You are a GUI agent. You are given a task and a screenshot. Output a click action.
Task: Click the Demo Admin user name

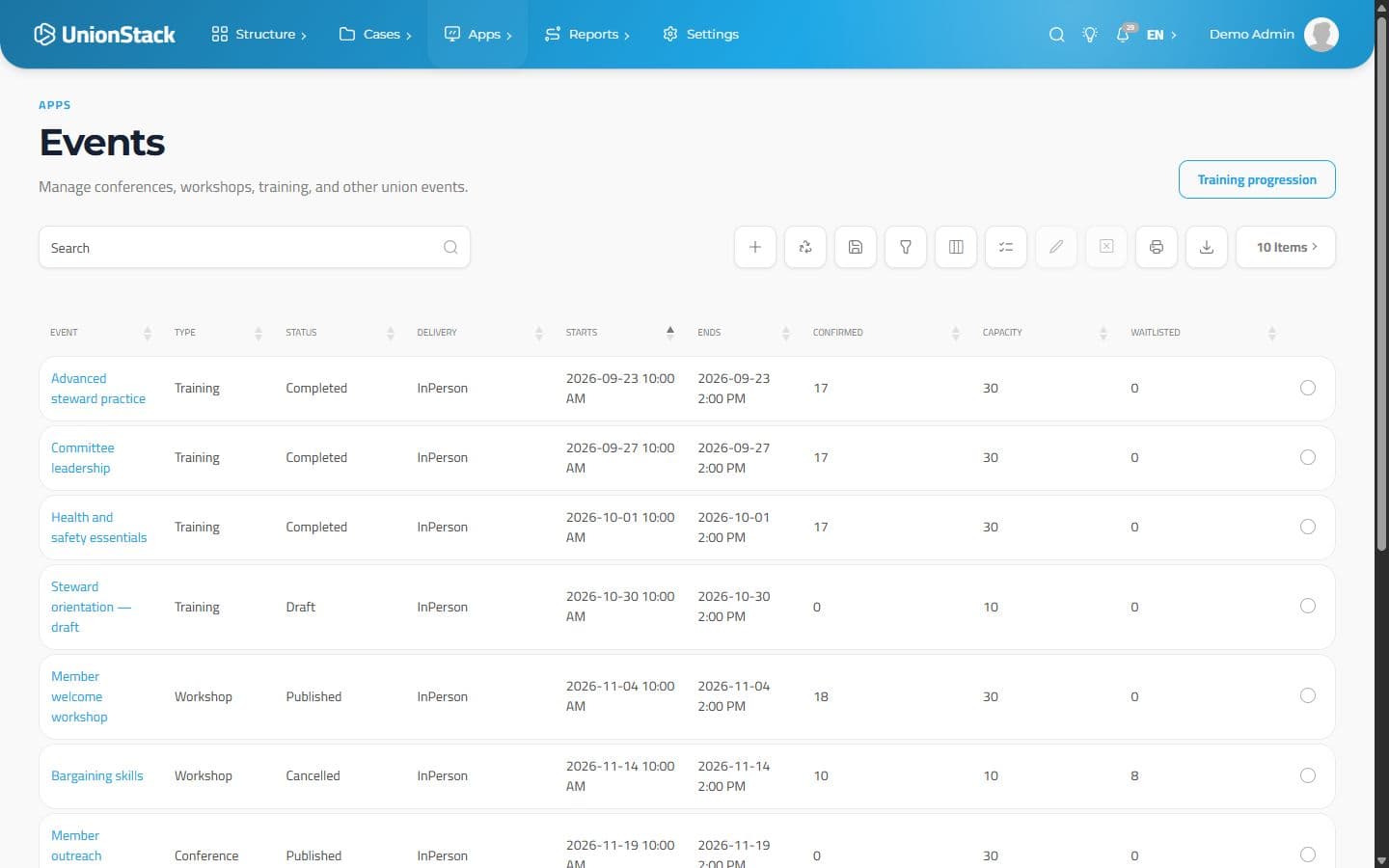click(1252, 35)
